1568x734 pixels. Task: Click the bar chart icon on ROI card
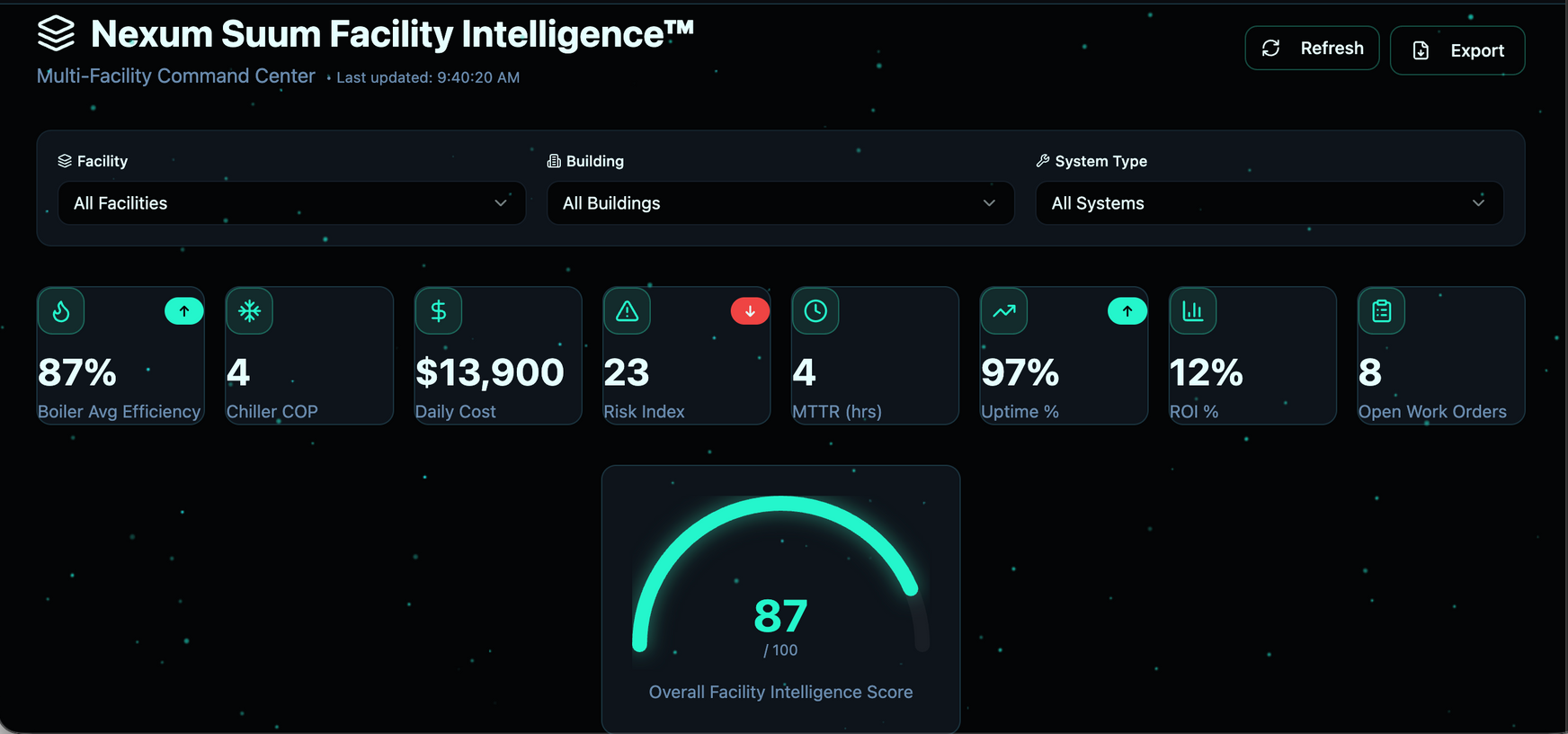click(x=1192, y=311)
